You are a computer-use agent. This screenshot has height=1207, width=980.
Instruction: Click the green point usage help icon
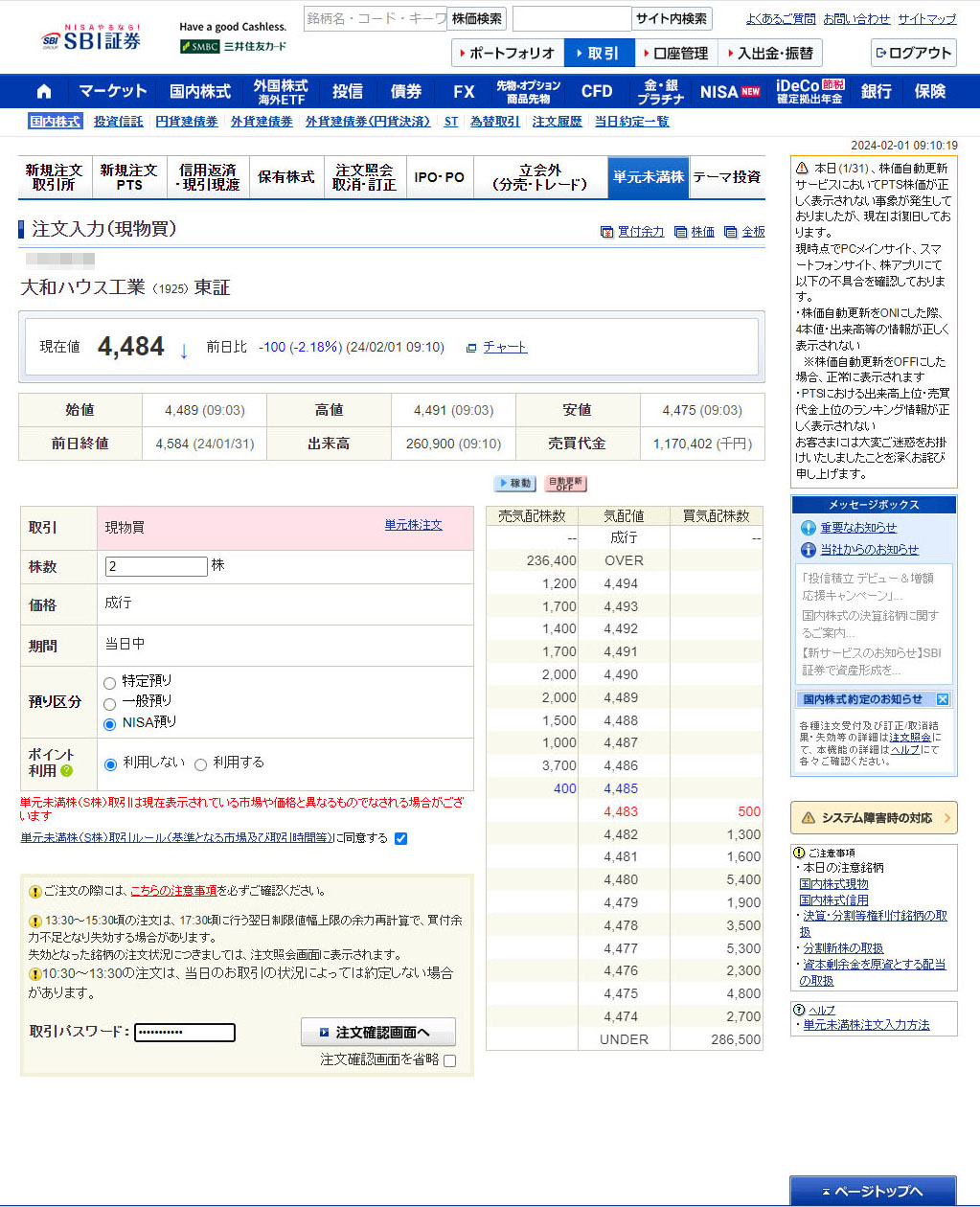67,770
